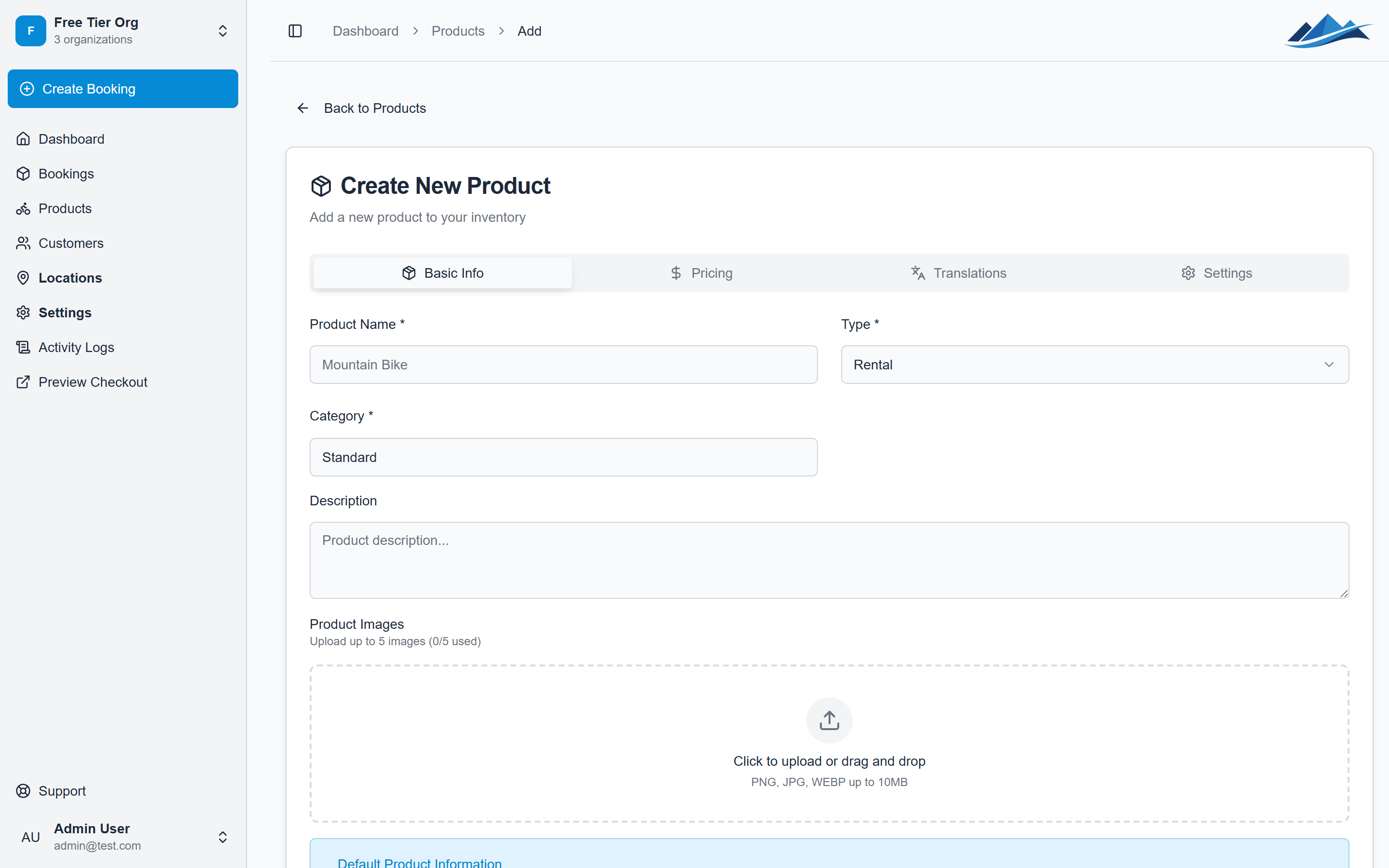Viewport: 1389px width, 868px height.
Task: Click the Activity Logs scroll icon
Action: point(23,347)
